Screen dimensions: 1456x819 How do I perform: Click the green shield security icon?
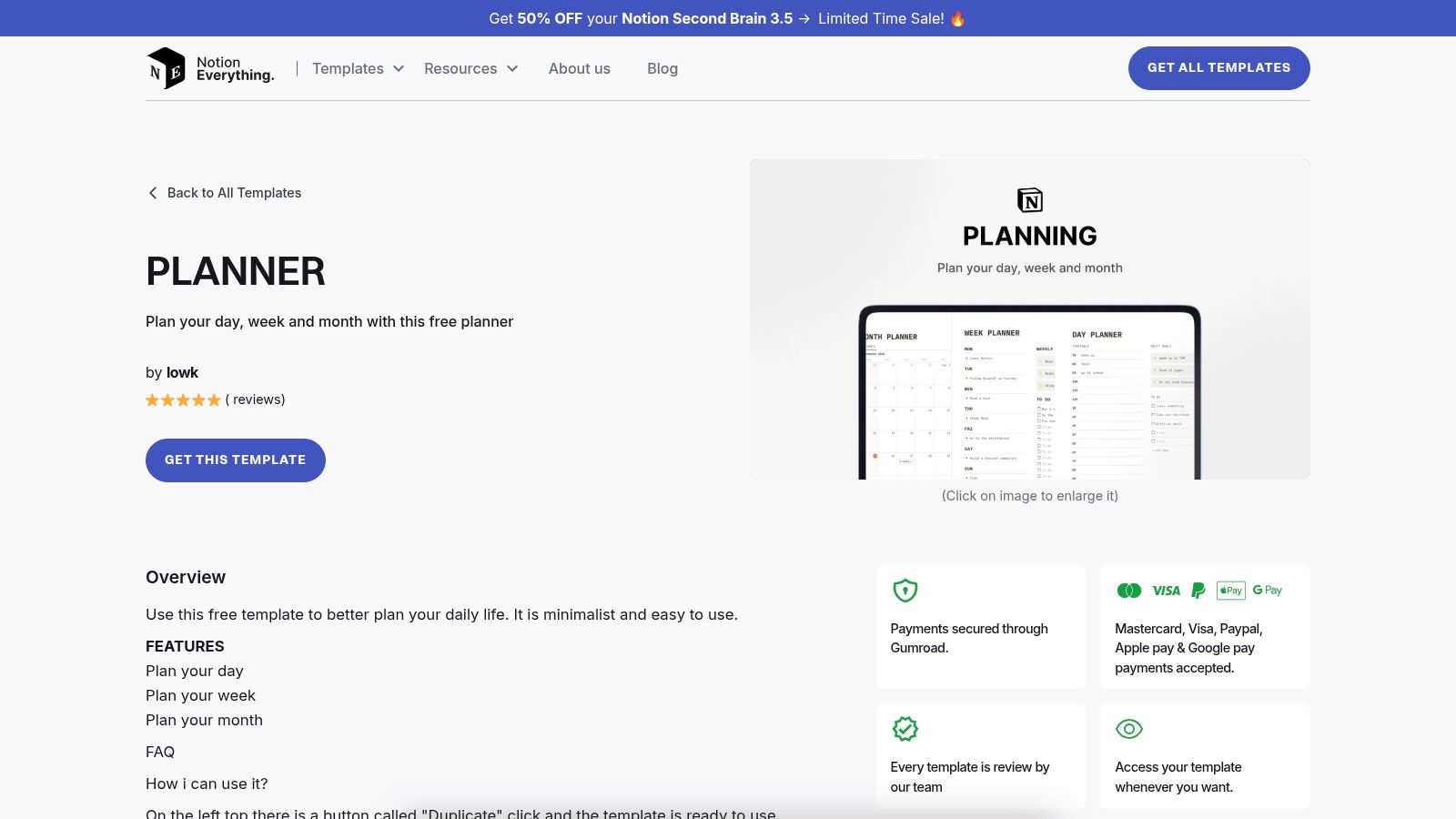pyautogui.click(x=905, y=591)
